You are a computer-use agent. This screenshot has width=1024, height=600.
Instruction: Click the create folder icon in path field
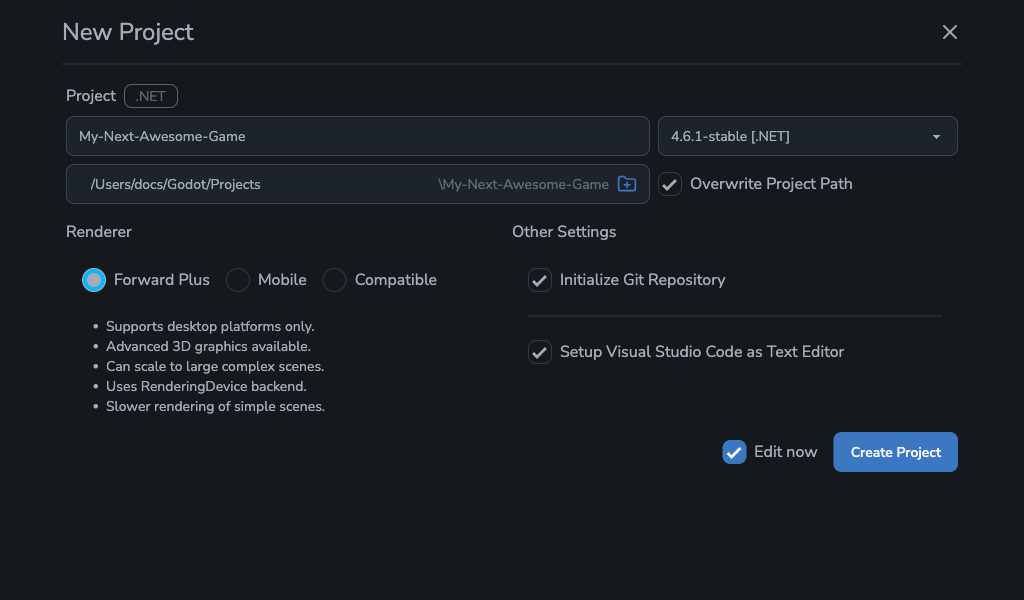(x=627, y=184)
